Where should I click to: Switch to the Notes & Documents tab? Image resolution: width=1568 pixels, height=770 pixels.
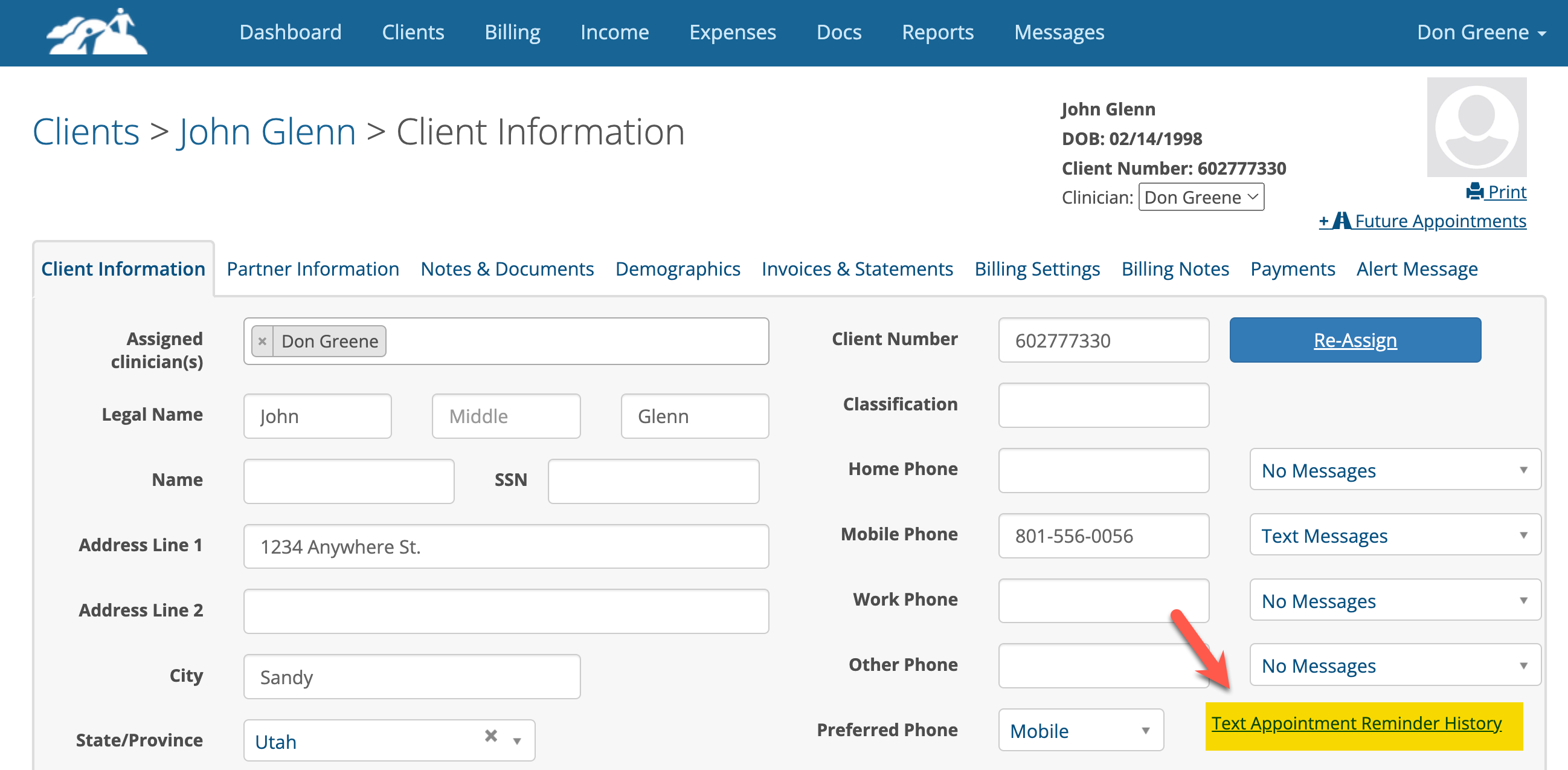coord(507,268)
